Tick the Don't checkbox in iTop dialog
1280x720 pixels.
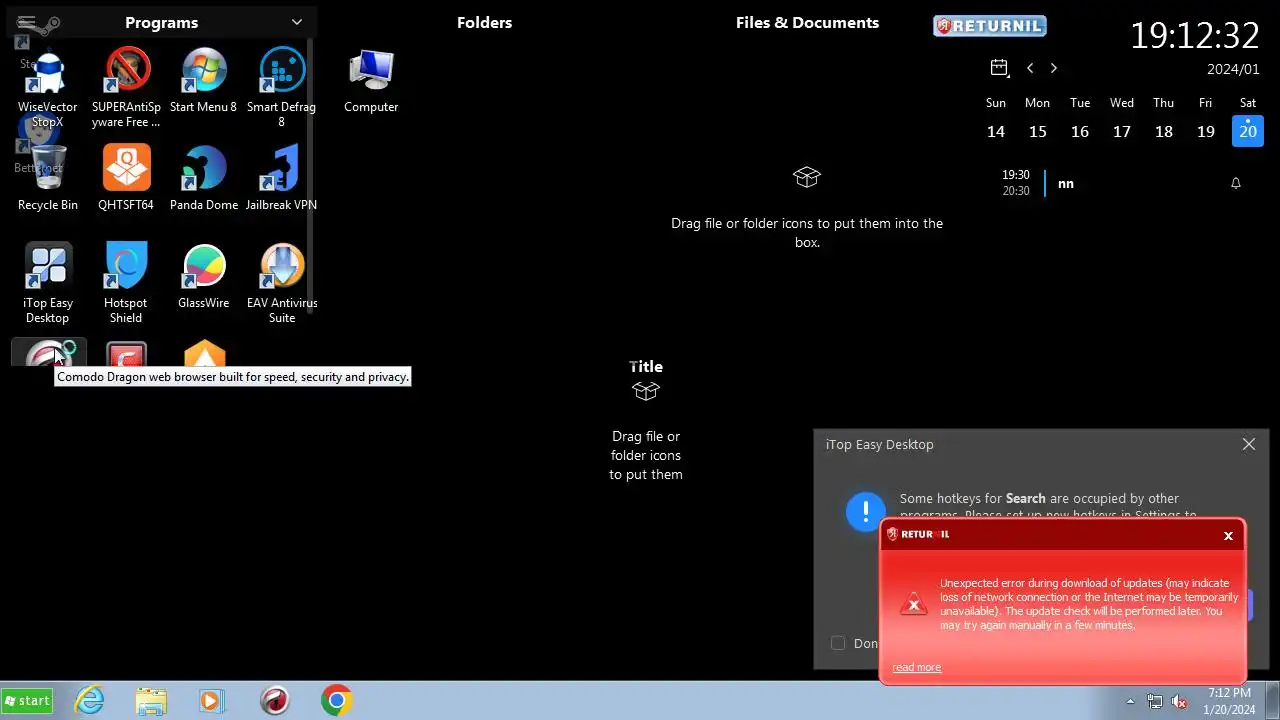[838, 643]
